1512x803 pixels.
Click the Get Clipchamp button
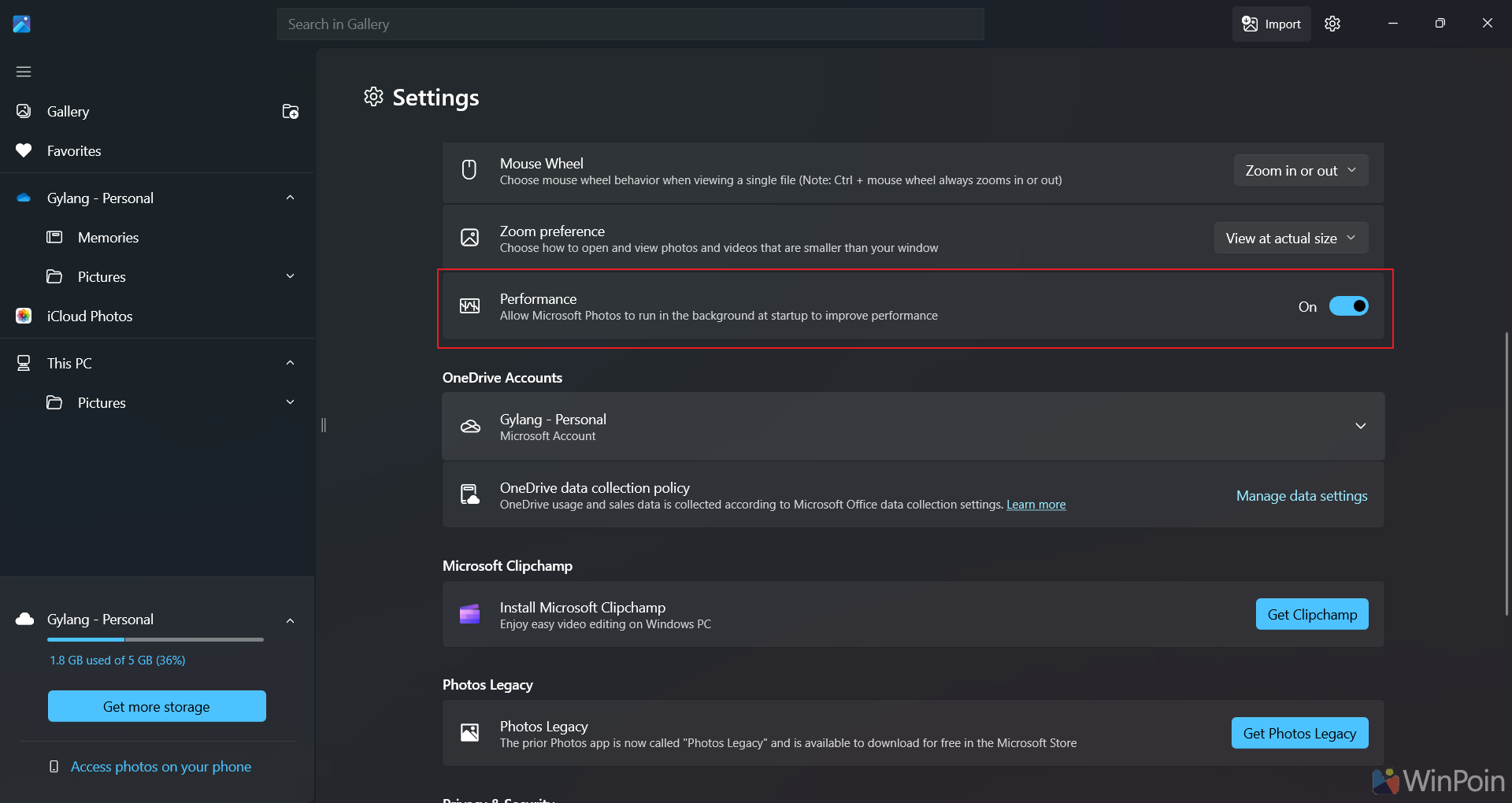pos(1311,614)
